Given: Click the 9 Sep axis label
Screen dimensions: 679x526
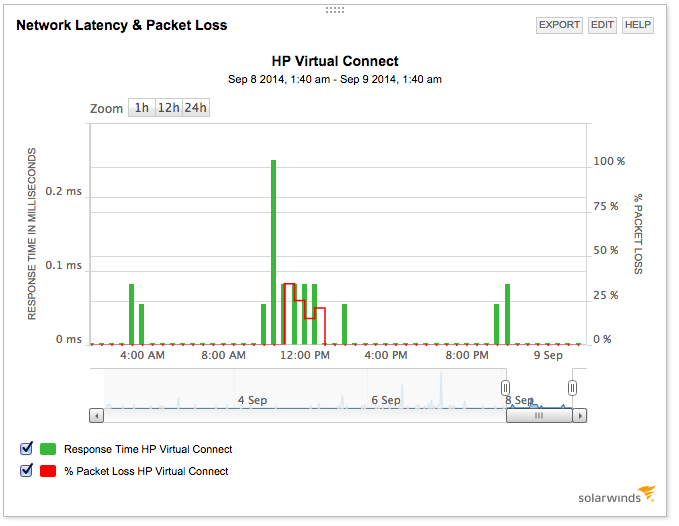Looking at the screenshot, I should [x=548, y=355].
